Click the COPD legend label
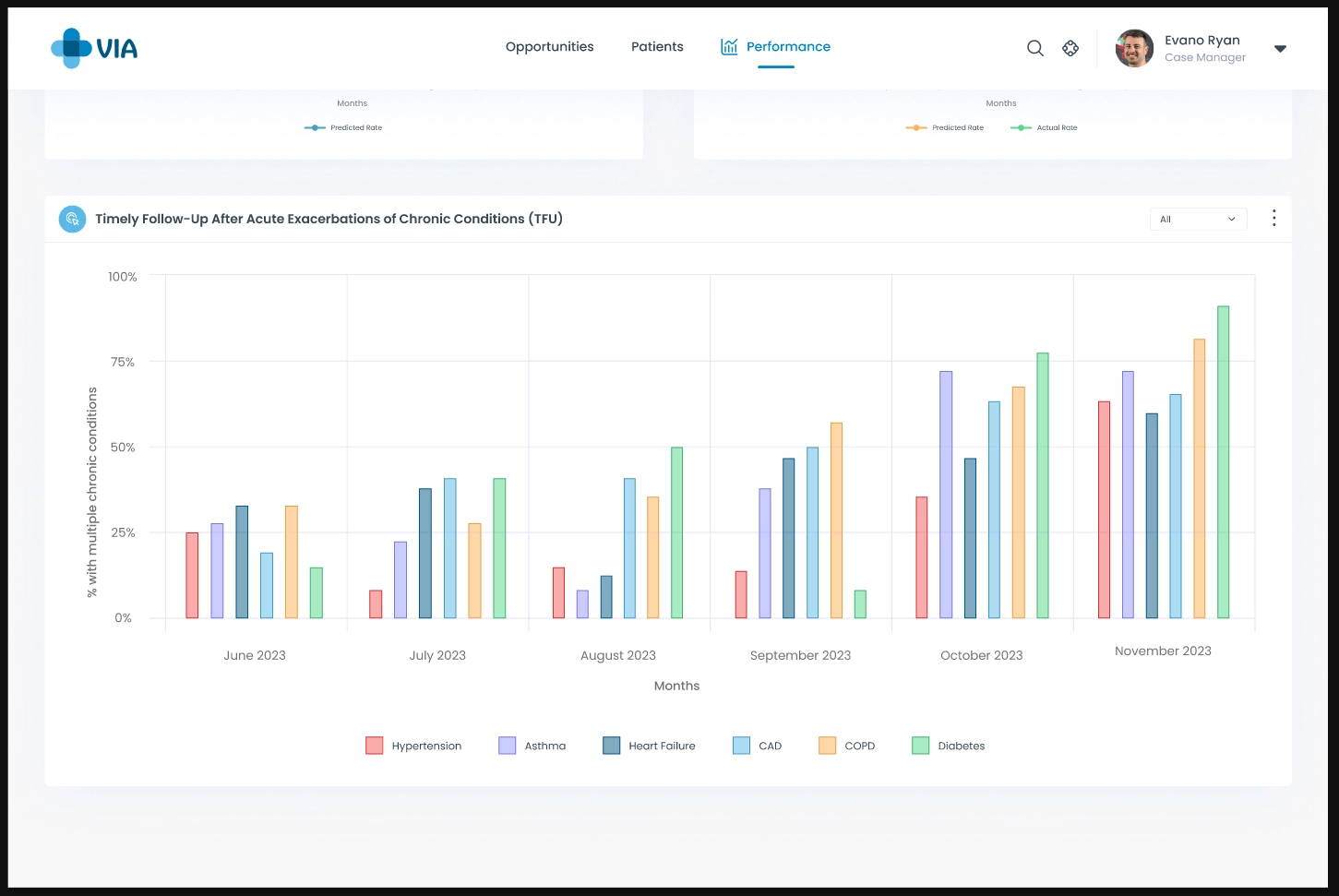 tap(859, 746)
